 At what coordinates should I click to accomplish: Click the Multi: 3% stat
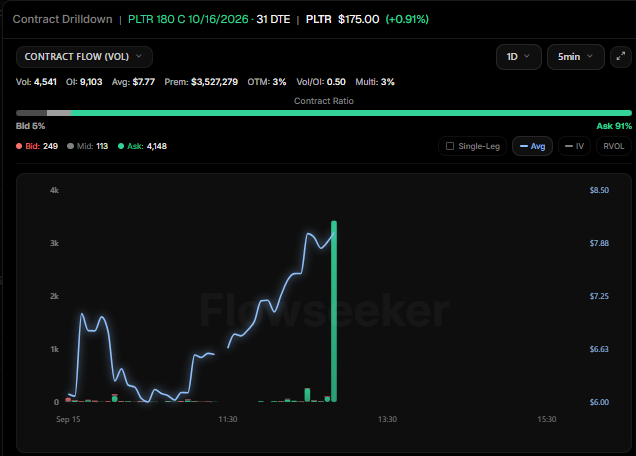[375, 82]
